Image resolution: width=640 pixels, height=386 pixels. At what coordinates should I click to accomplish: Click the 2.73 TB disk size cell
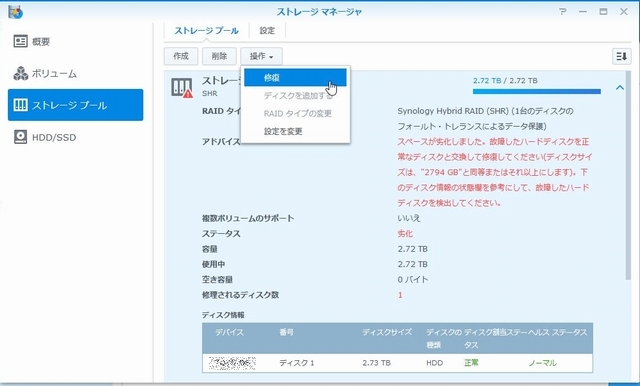376,363
